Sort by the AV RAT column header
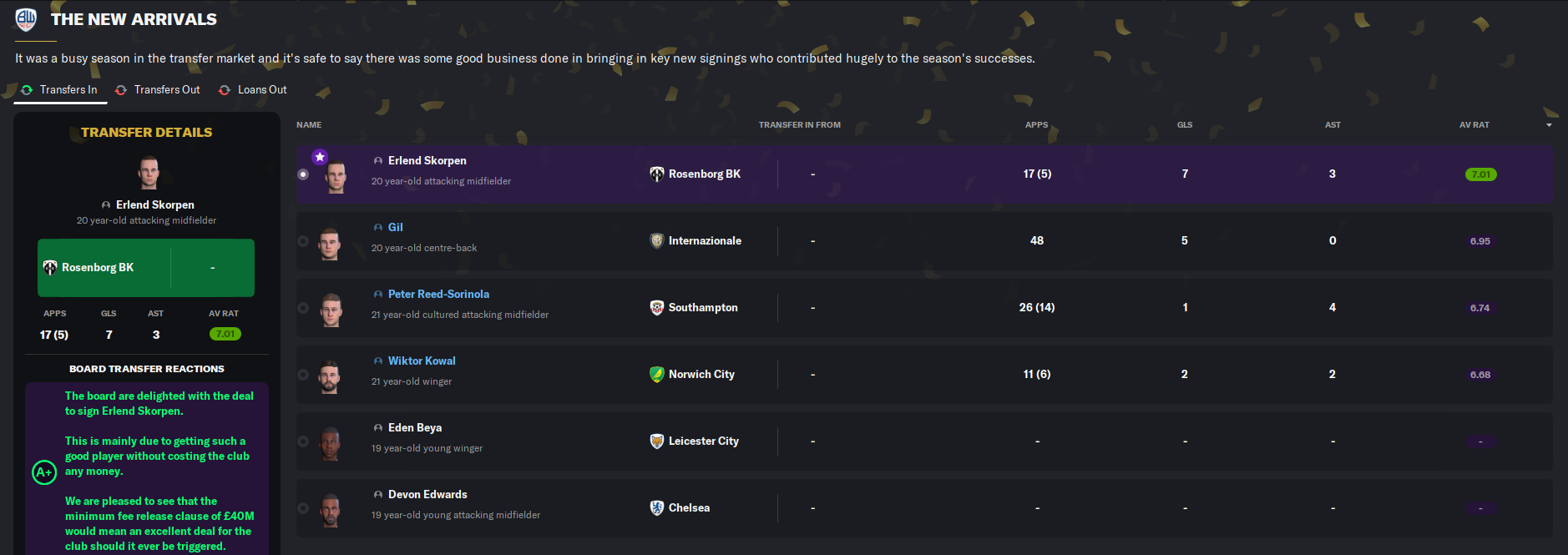This screenshot has width=1568, height=555. [1474, 125]
